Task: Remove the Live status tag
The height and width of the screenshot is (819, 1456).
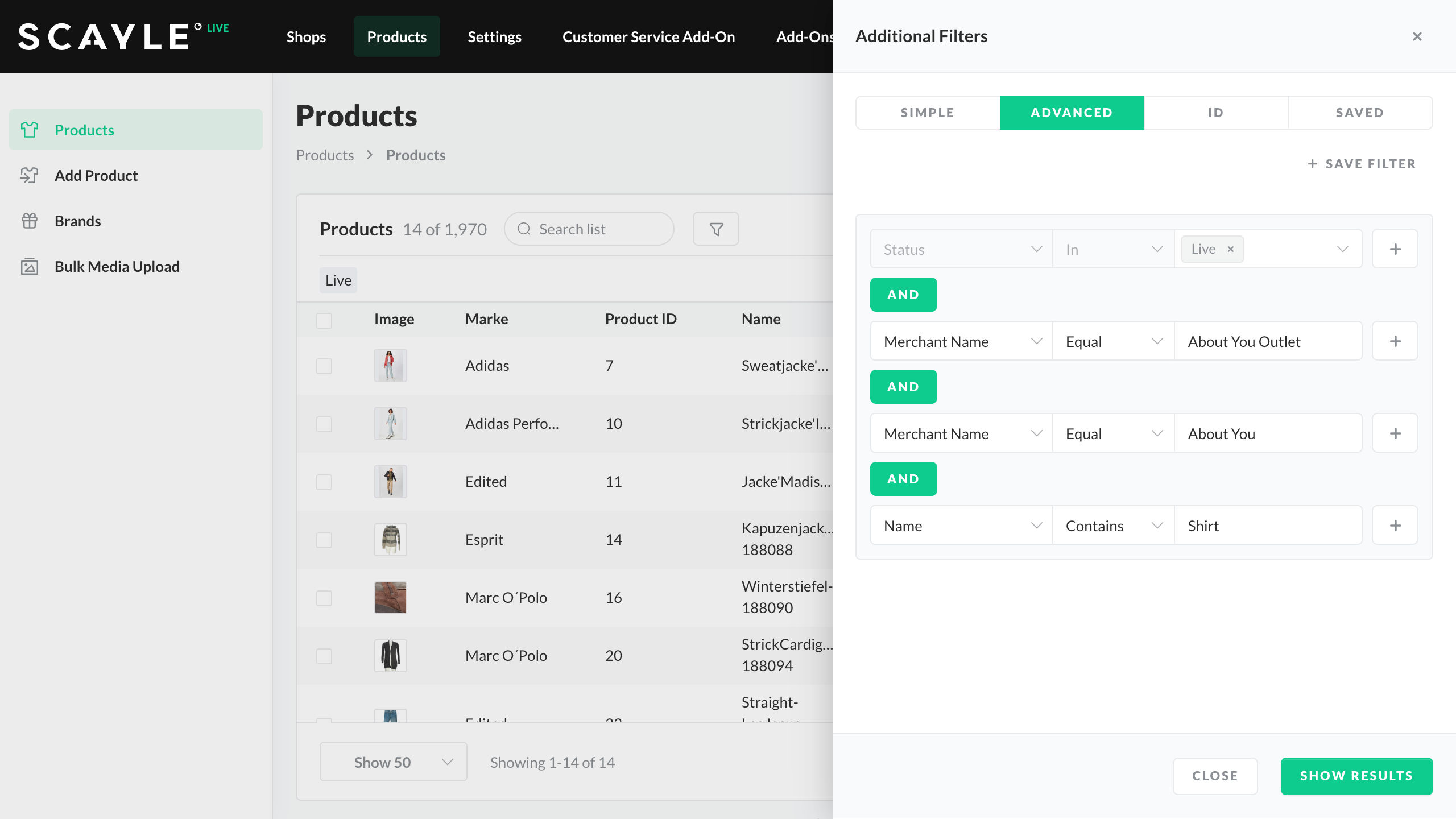Action: 1231,249
